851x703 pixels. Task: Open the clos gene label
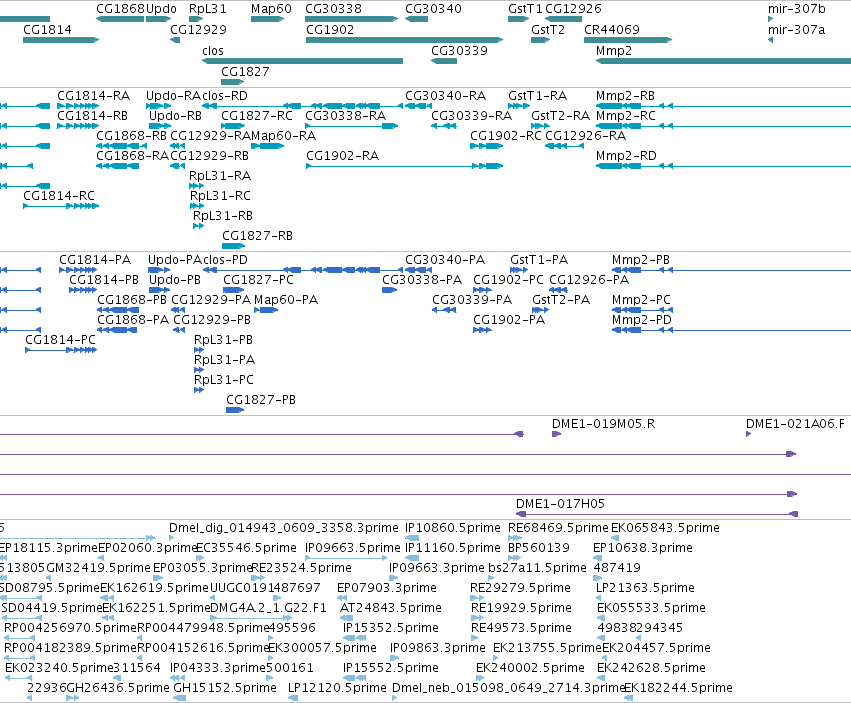pyautogui.click(x=213, y=50)
